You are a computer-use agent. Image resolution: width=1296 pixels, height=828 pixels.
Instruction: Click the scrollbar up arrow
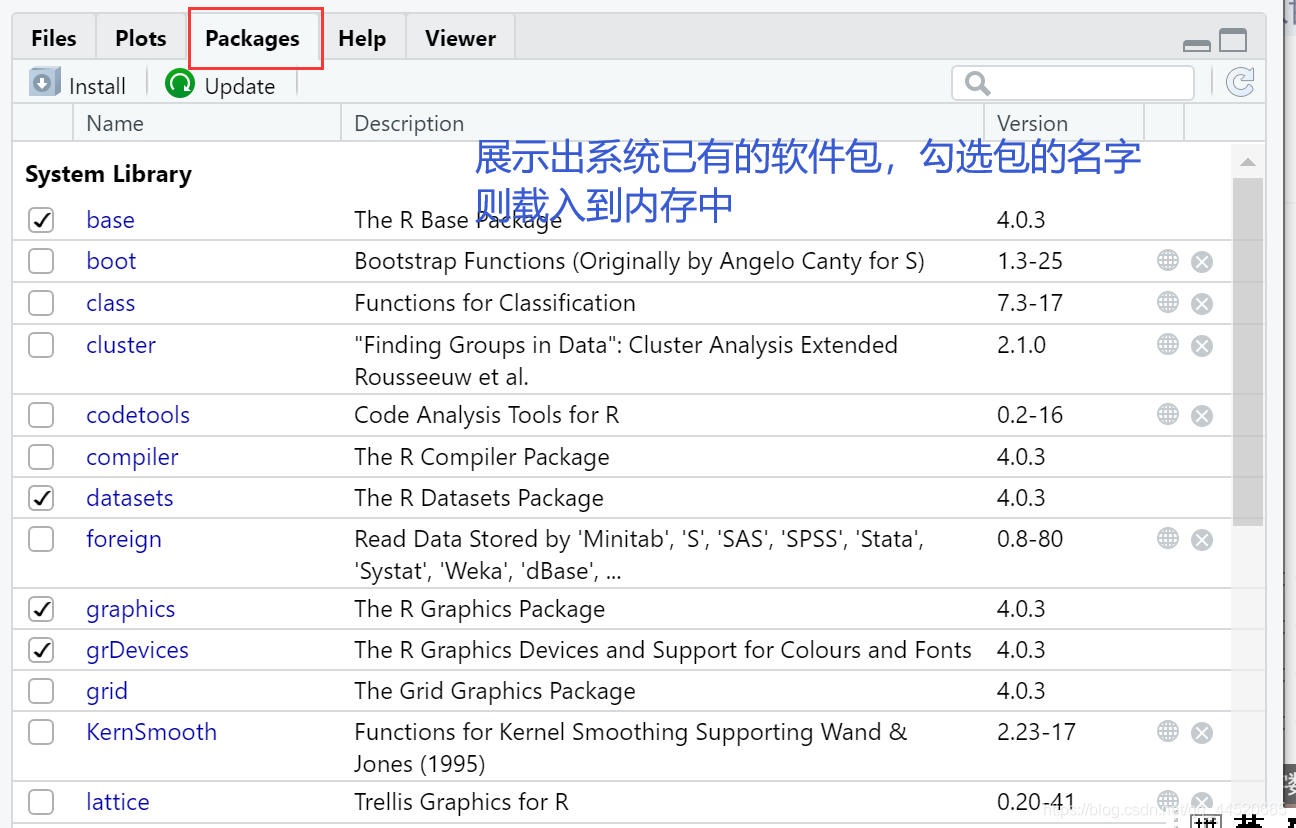(1248, 162)
